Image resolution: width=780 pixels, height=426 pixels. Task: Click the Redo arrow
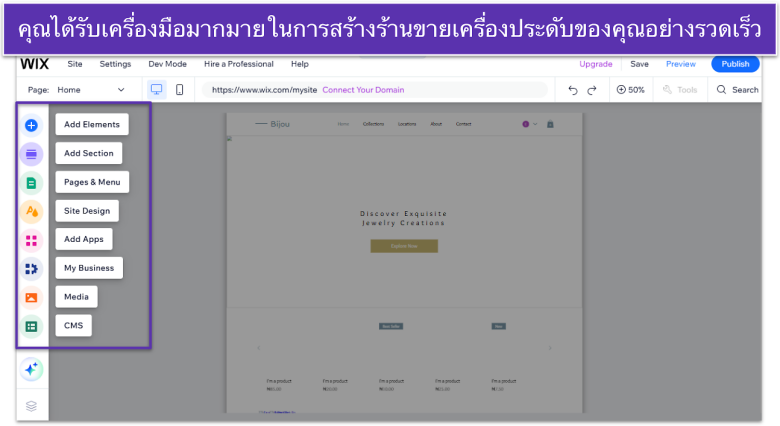pos(592,90)
